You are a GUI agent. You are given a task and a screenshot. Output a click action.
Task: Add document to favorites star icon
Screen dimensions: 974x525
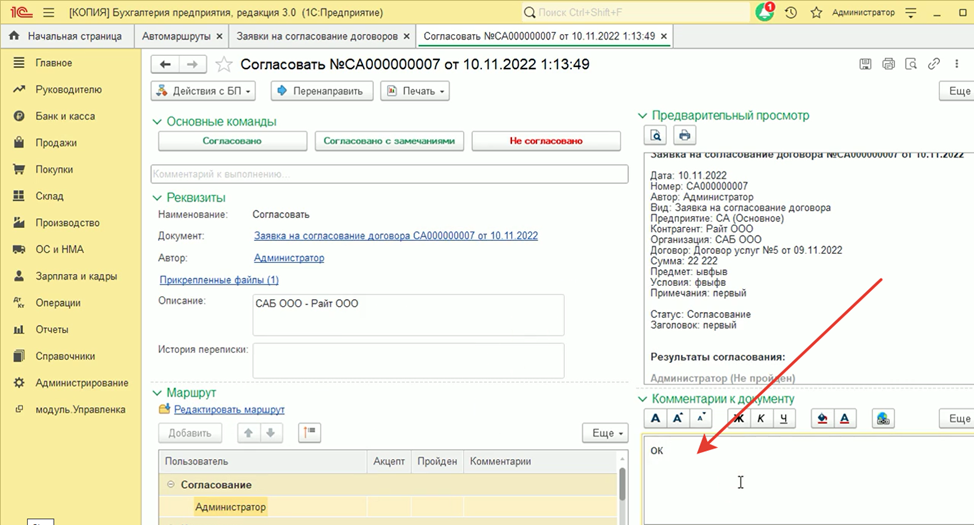point(224,65)
